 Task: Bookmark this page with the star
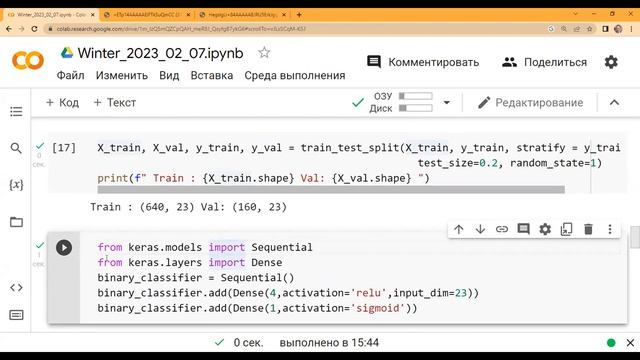[x=589, y=29]
